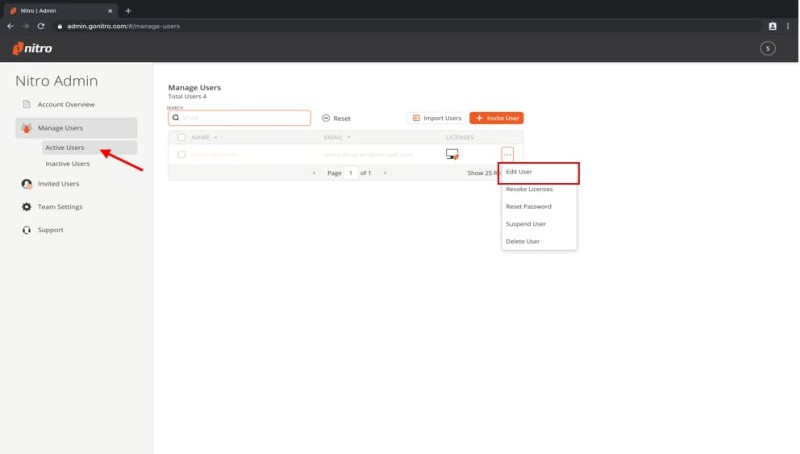Image resolution: width=800 pixels, height=454 pixels.
Task: Click the Manage Users person icon
Action: (27, 128)
